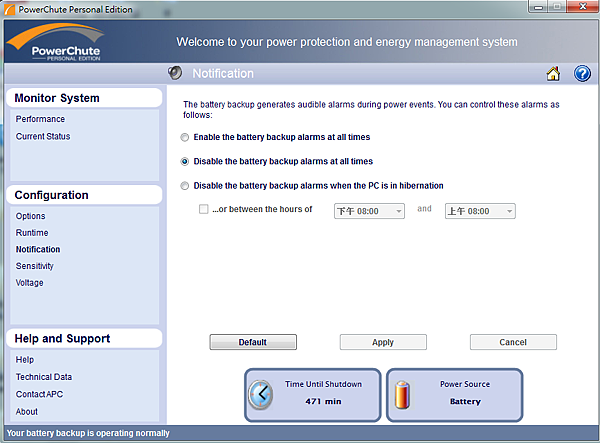Click the Help and Support section header

click(x=84, y=339)
